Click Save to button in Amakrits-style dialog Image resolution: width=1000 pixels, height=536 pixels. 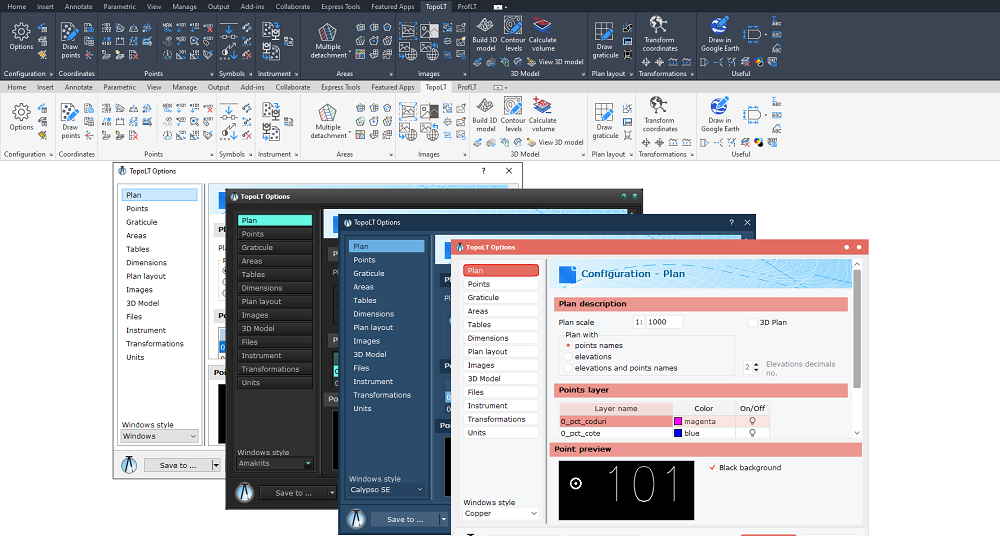click(x=293, y=493)
